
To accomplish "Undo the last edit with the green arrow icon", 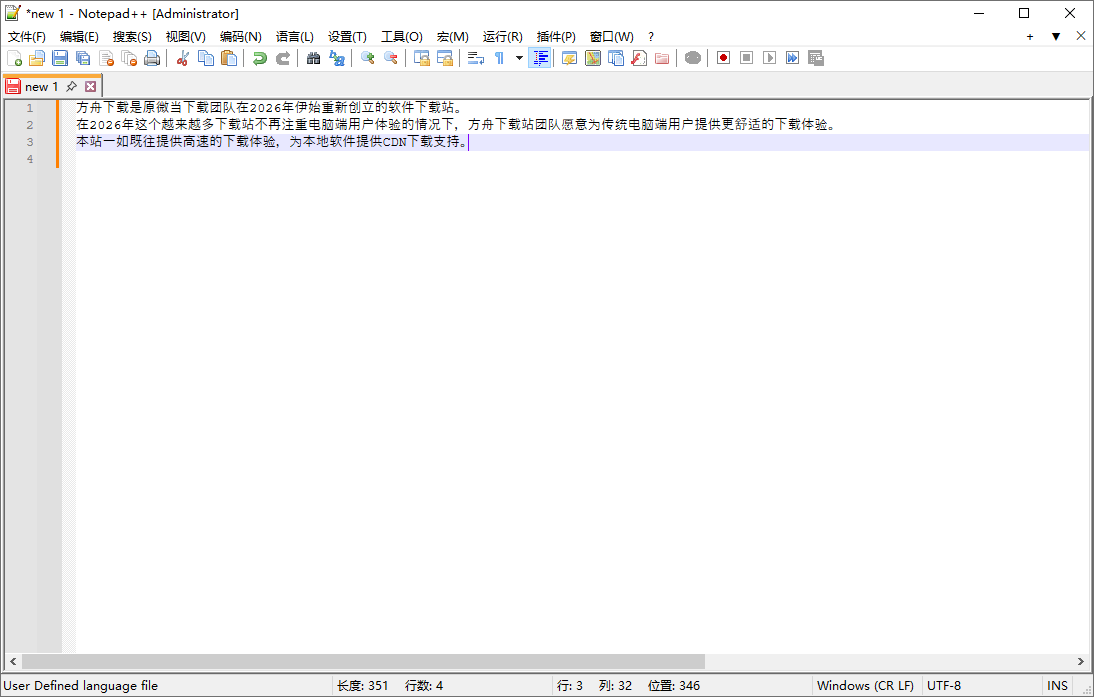I will [x=258, y=58].
